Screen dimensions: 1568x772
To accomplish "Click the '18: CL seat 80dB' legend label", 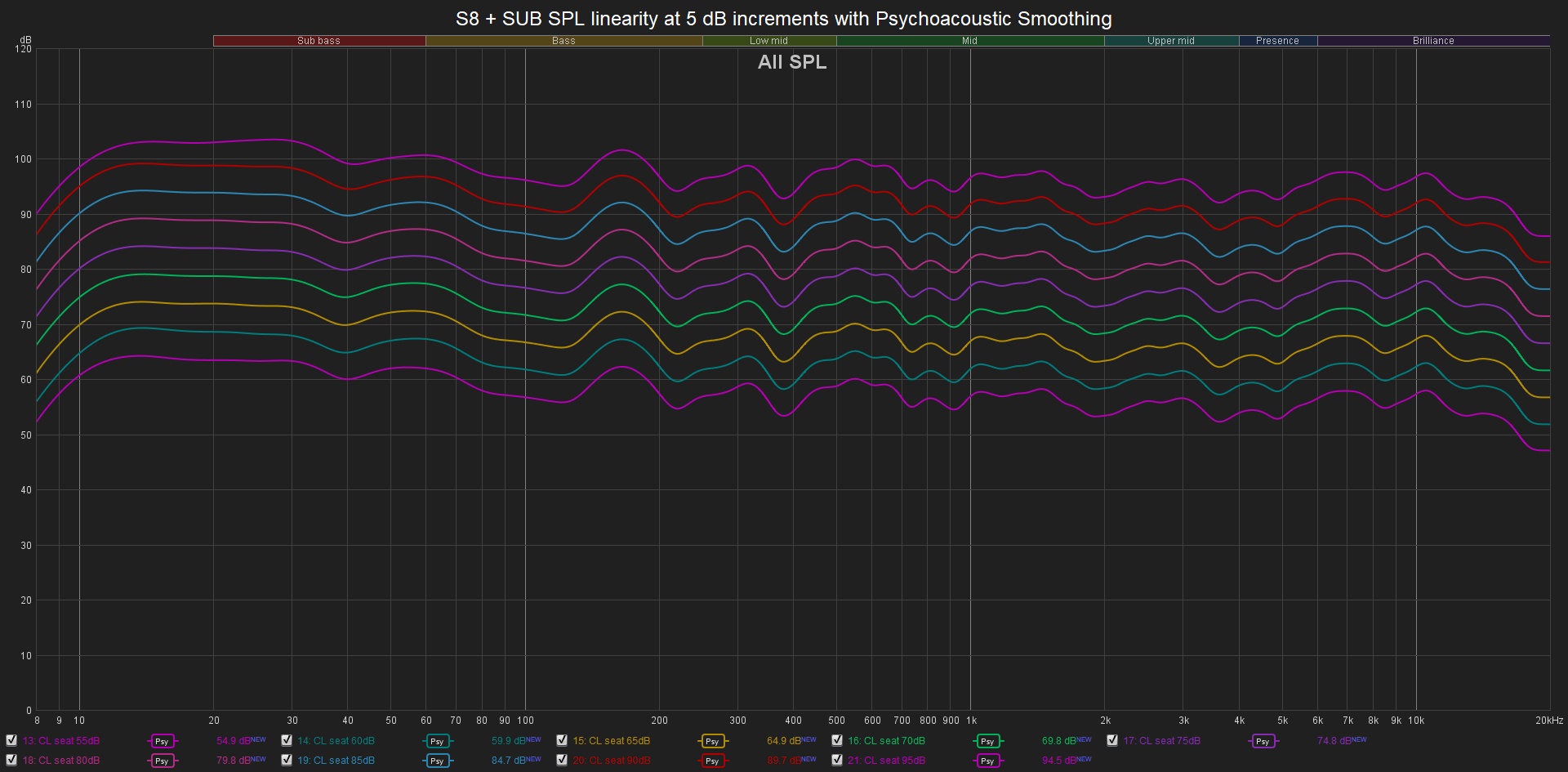I will click(x=61, y=761).
